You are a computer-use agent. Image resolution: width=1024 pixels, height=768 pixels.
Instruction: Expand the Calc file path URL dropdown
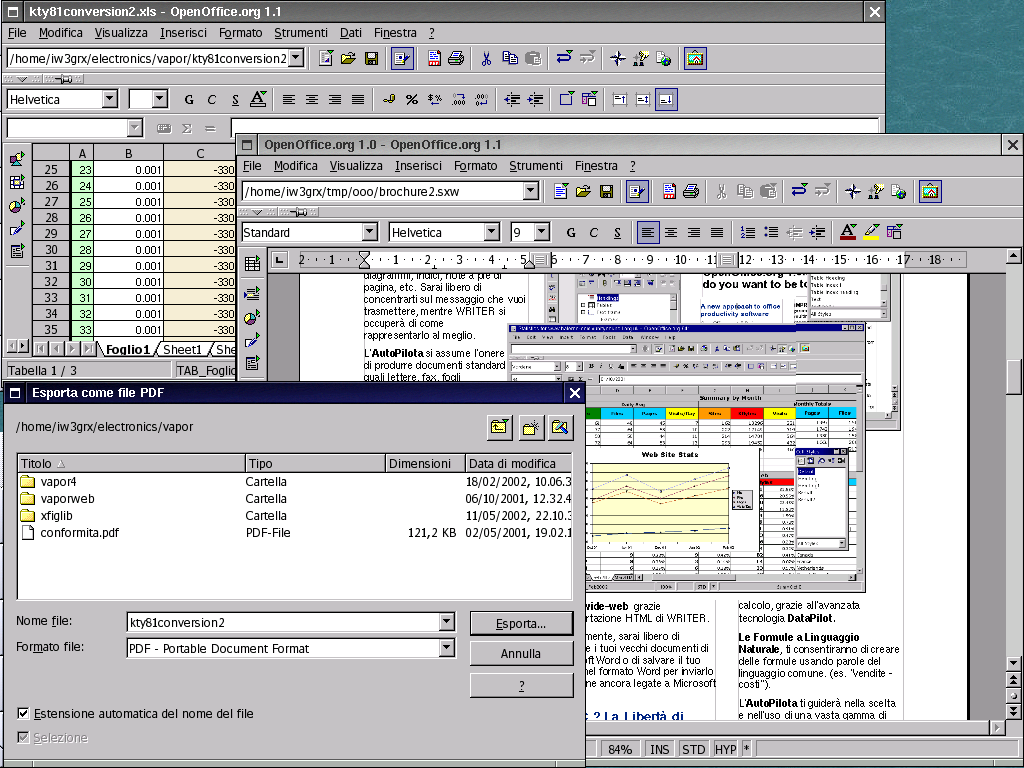[x=296, y=59]
